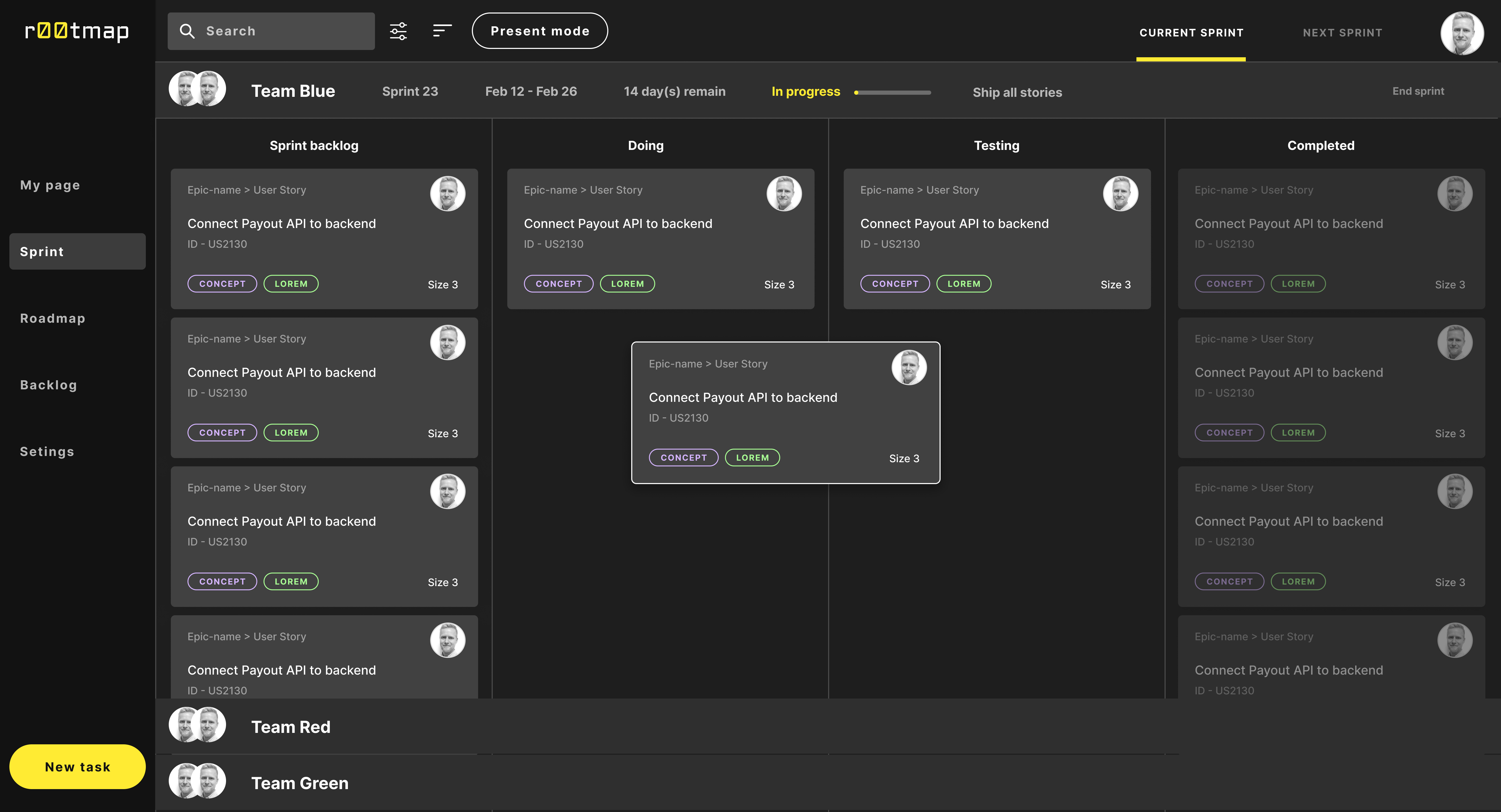Click CONCEPT tag on first Completed card
Viewport: 1501px width, 812px height.
1229,284
